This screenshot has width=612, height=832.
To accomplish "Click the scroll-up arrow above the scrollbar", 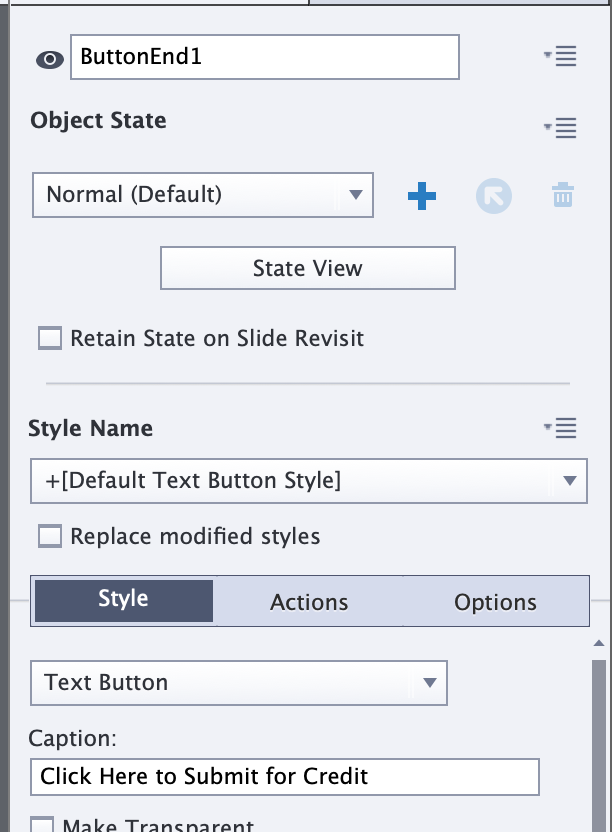I will click(x=599, y=643).
